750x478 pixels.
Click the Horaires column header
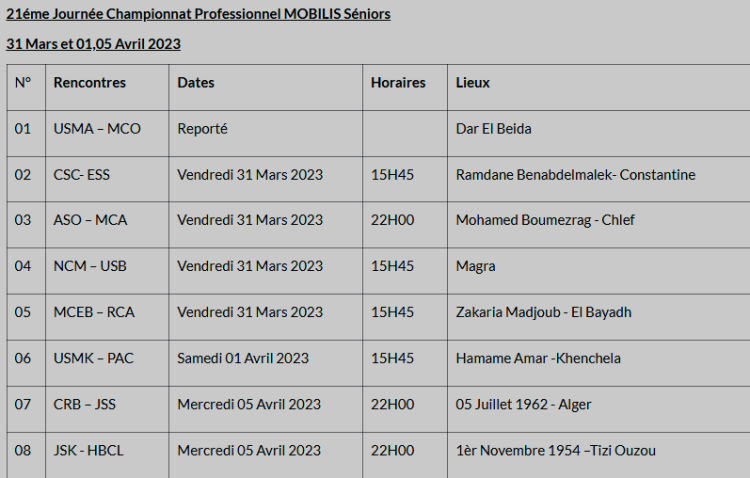click(x=398, y=83)
